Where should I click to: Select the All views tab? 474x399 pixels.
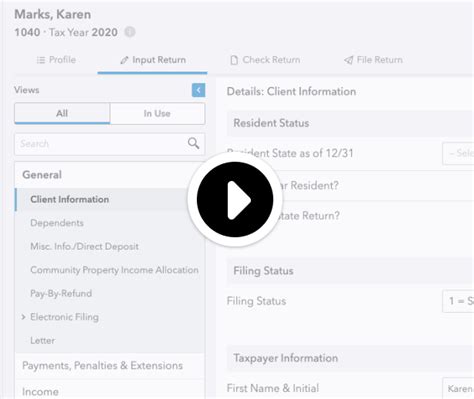click(62, 113)
